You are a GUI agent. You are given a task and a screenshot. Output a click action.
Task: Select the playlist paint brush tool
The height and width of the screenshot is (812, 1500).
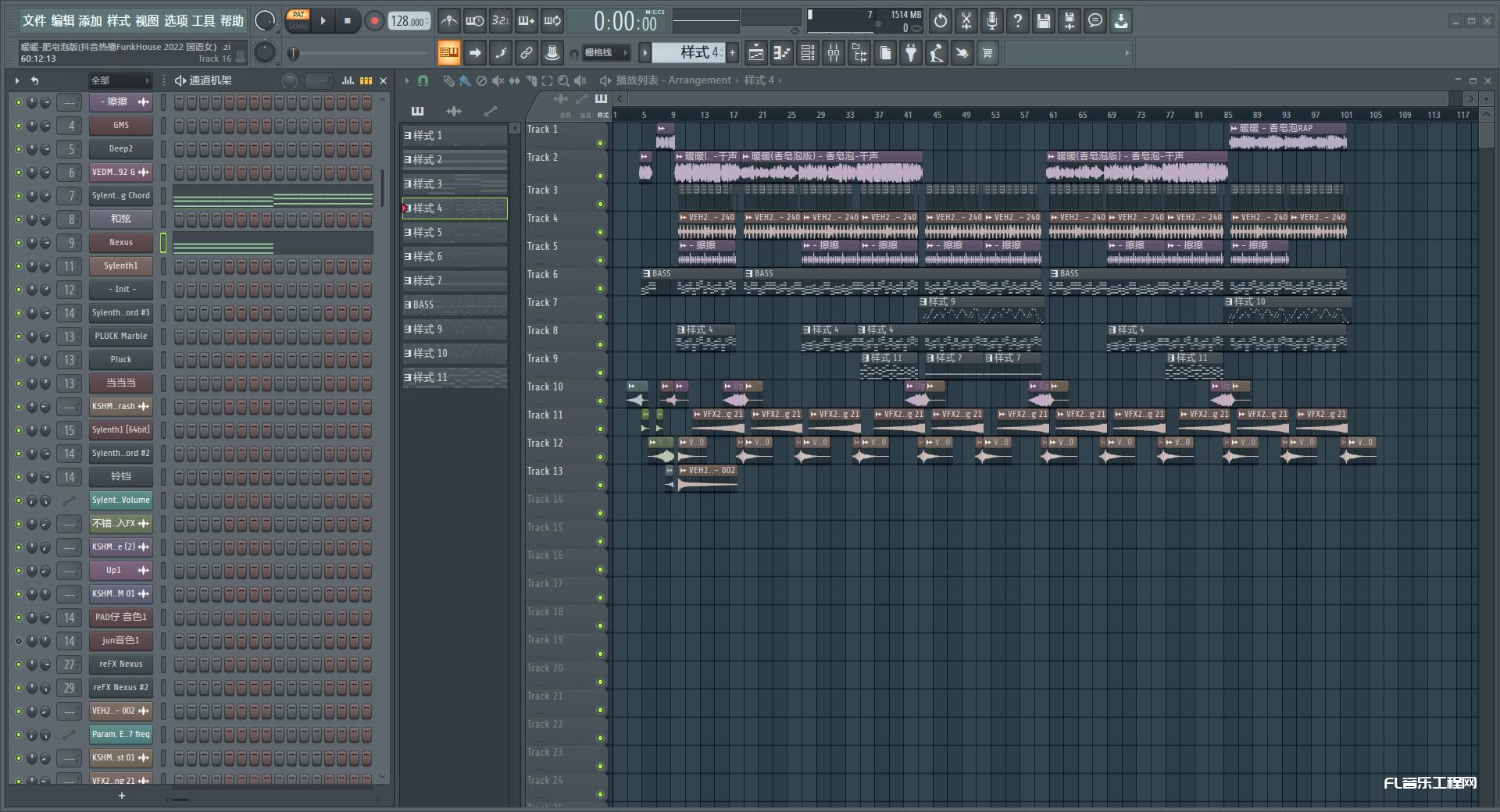[465, 80]
